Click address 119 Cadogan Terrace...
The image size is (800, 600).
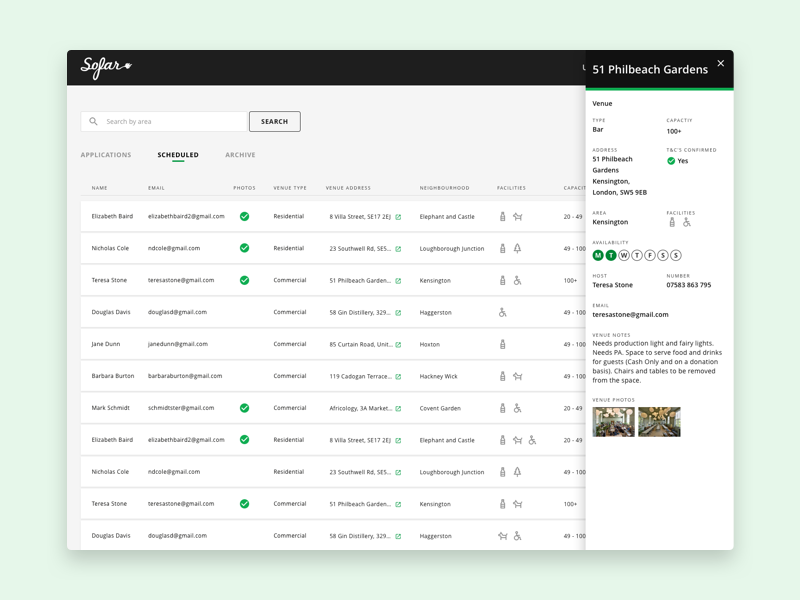point(360,377)
